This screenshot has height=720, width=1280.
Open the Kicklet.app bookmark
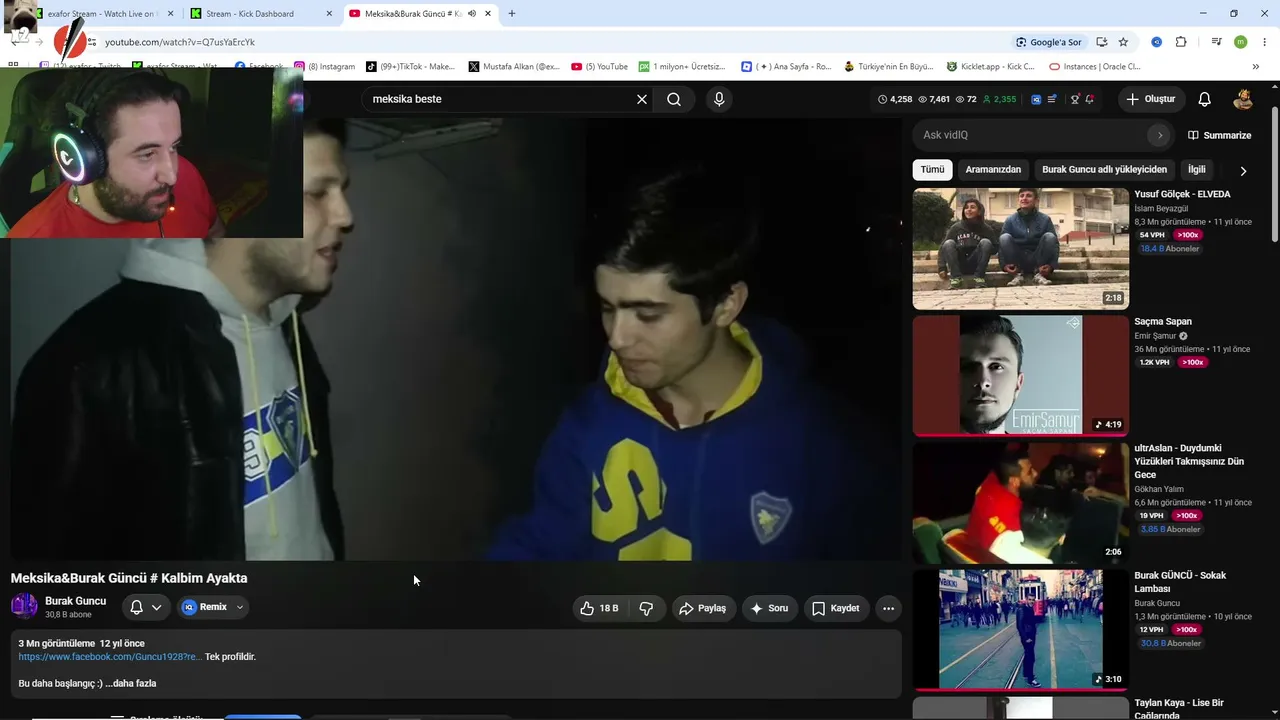point(990,67)
